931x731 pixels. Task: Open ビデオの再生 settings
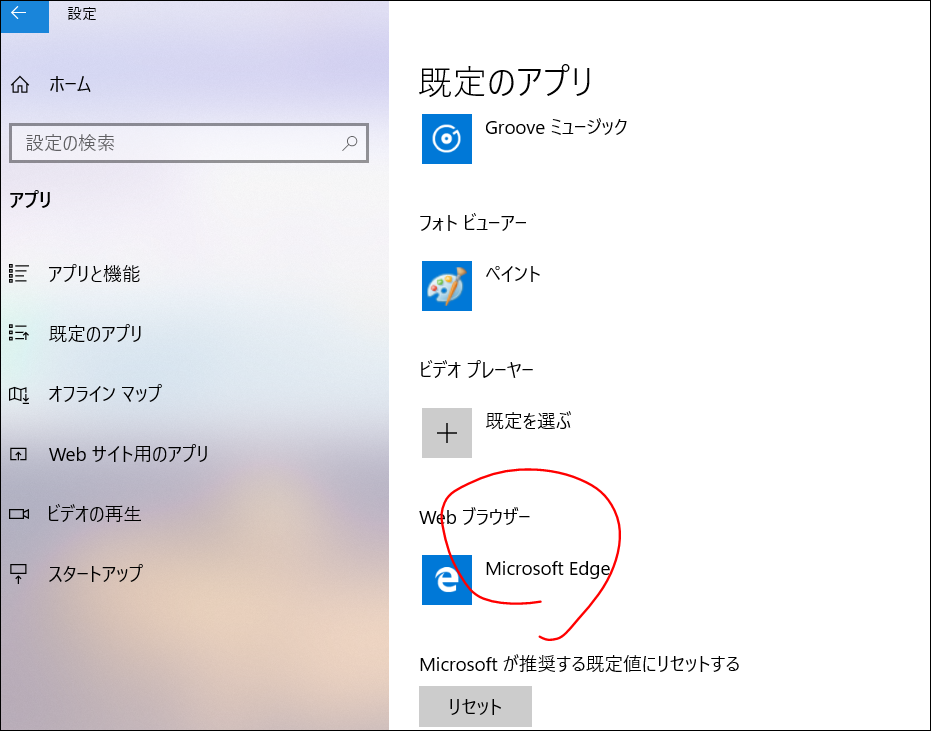point(94,514)
